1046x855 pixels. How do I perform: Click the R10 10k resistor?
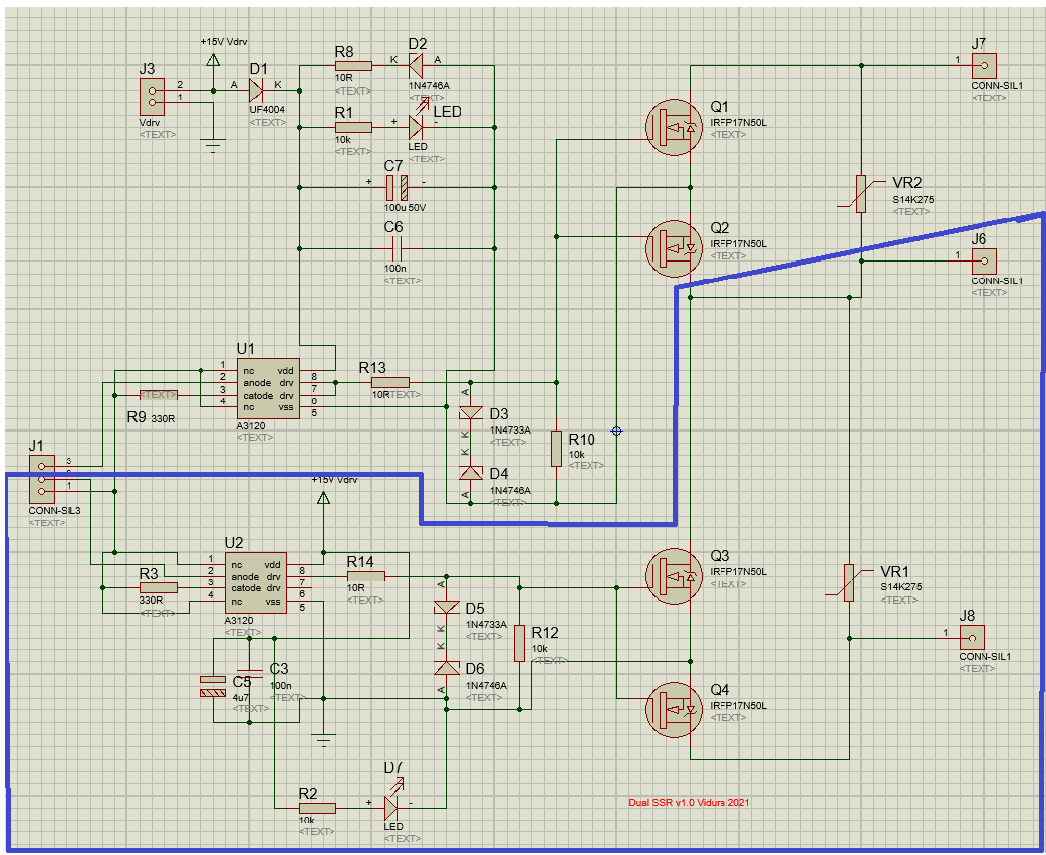(556, 450)
